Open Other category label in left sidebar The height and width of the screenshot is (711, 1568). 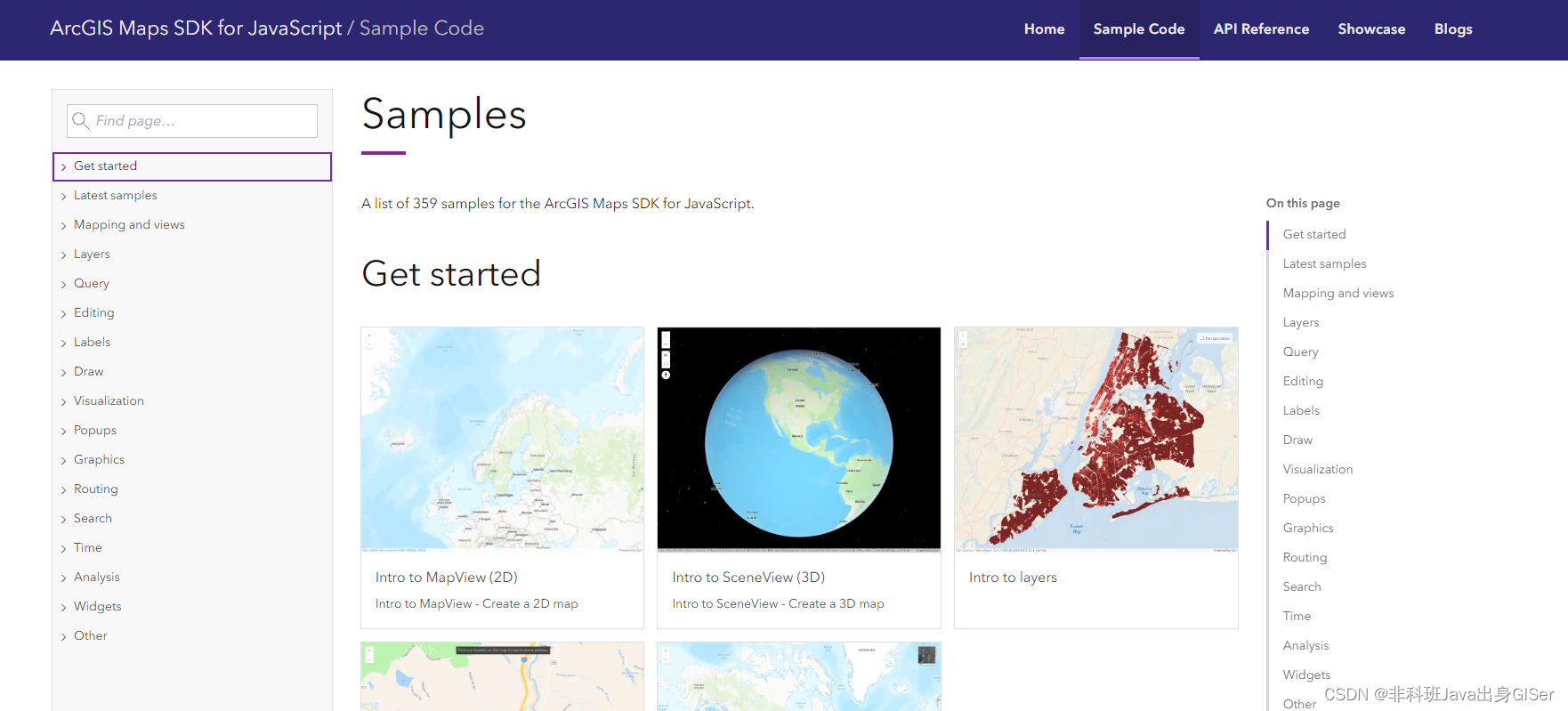click(91, 635)
